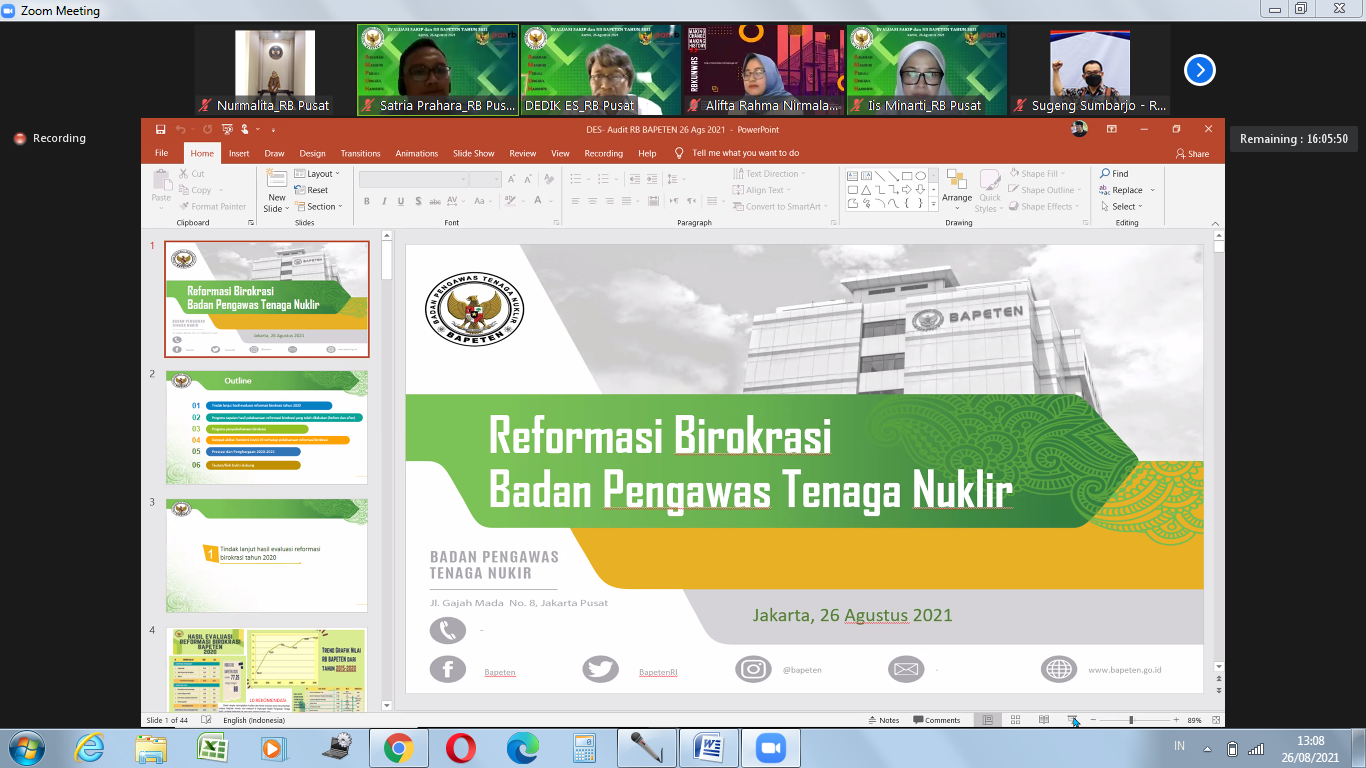
Task: Open Microsoft Word from the taskbar
Action: click(x=708, y=747)
